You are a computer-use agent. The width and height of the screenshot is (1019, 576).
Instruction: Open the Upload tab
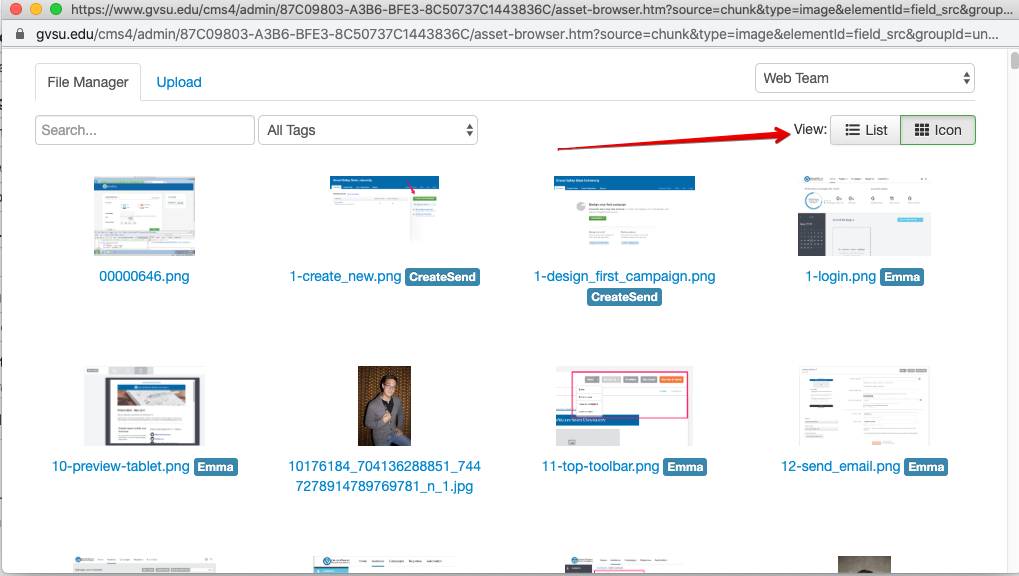[x=179, y=82]
